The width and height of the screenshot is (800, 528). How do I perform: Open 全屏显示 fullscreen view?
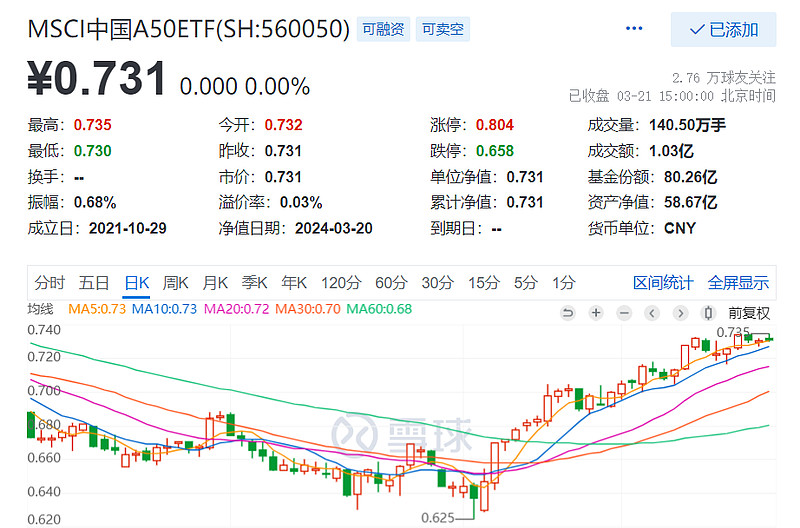pyautogui.click(x=738, y=283)
